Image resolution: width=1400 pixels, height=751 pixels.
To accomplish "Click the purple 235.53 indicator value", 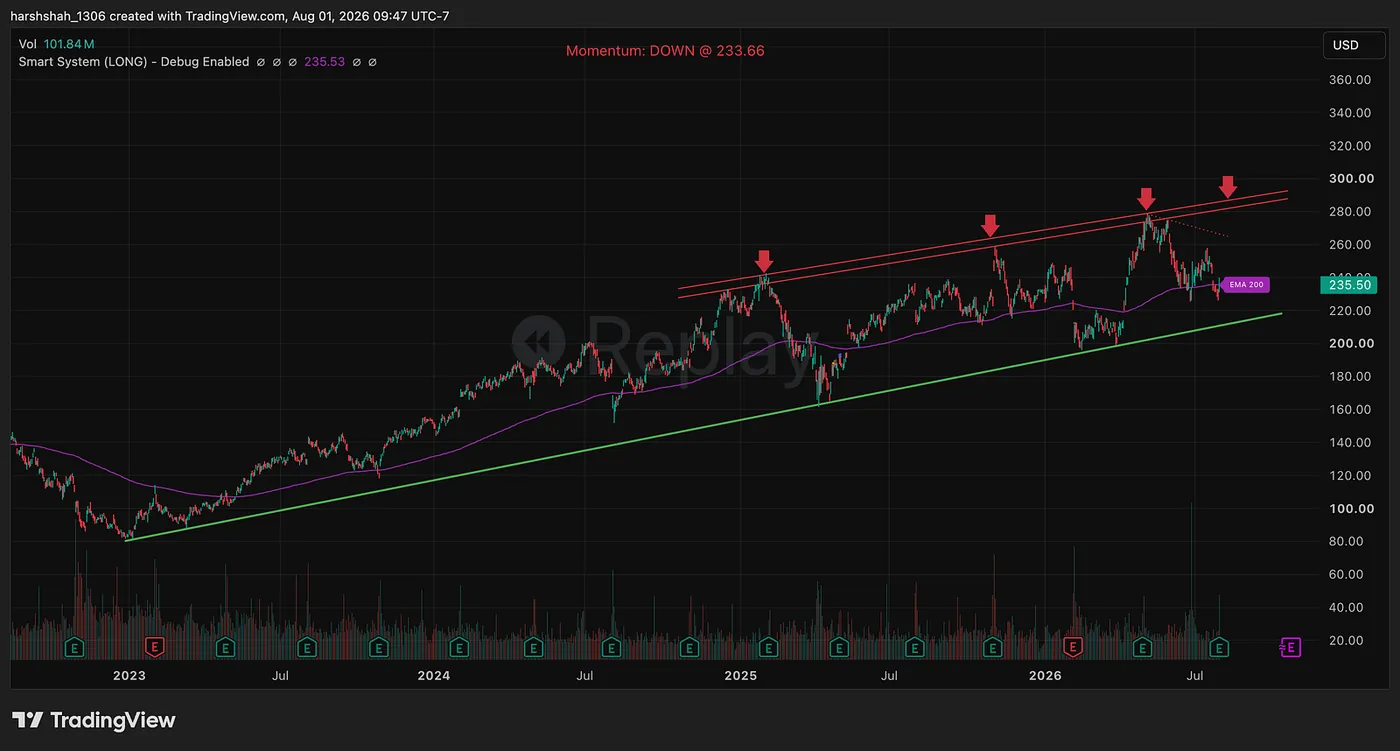I will point(325,62).
